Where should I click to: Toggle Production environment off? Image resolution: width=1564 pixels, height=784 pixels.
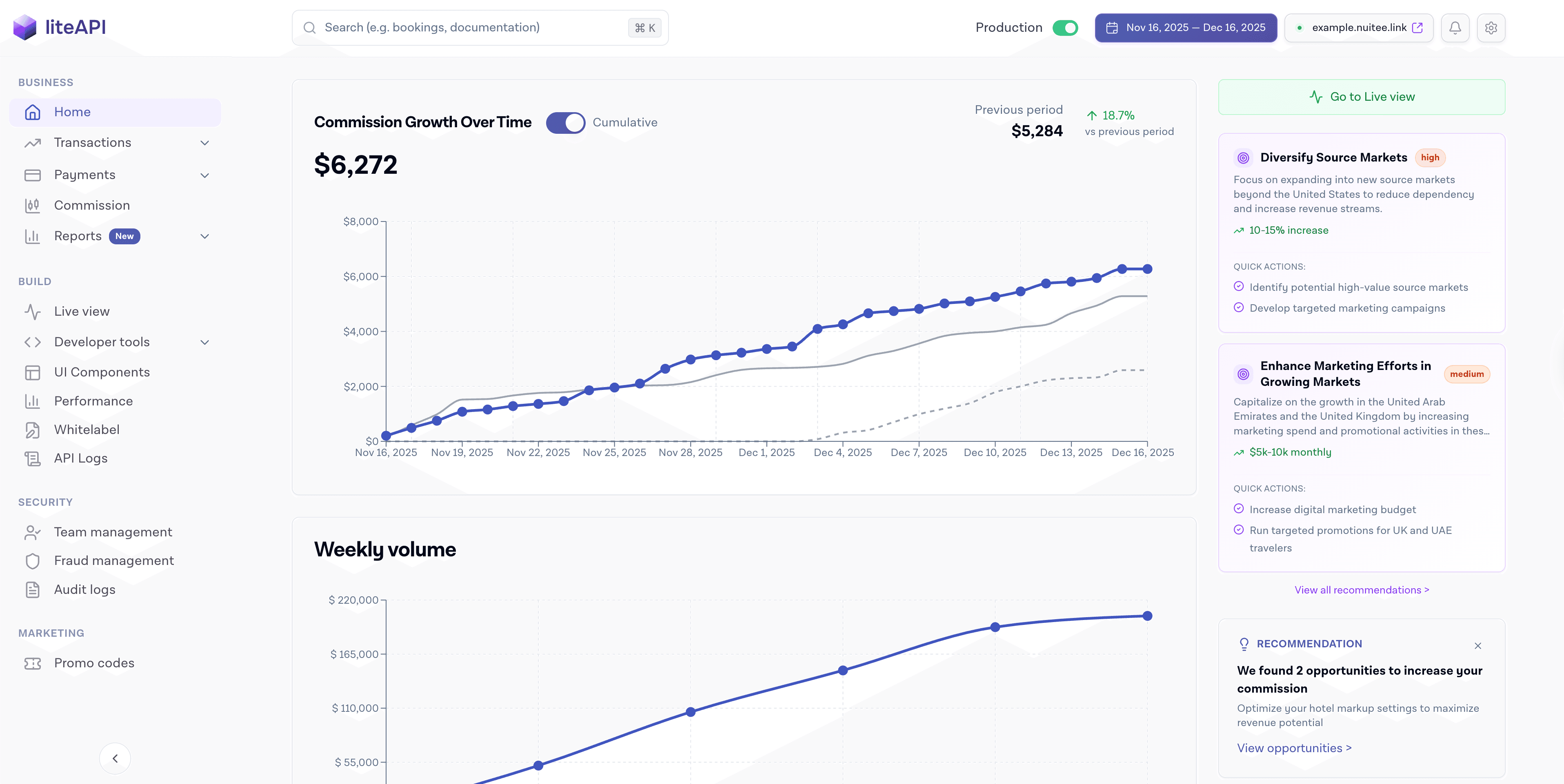point(1065,27)
